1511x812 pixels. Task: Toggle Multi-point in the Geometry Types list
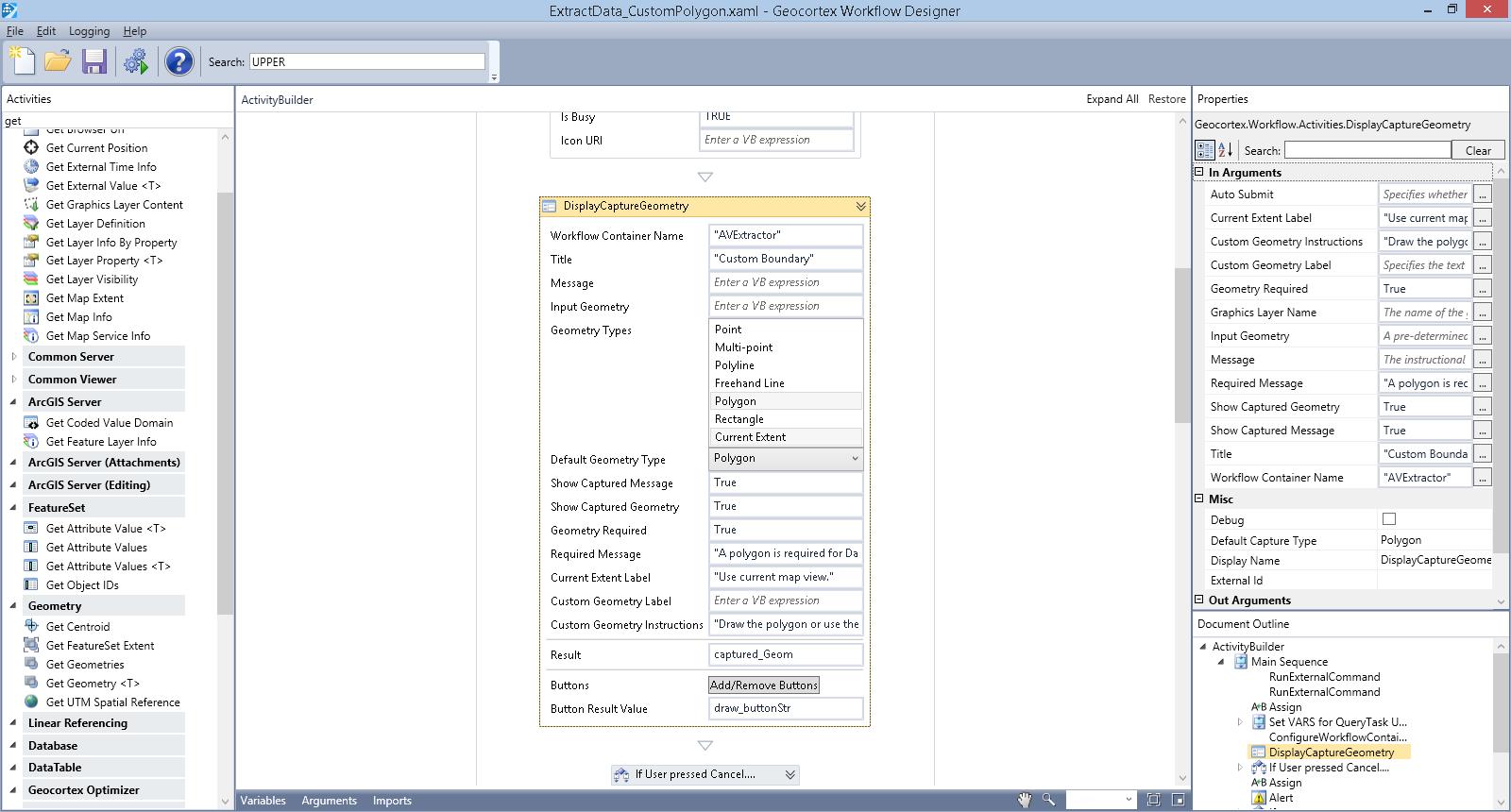point(786,347)
